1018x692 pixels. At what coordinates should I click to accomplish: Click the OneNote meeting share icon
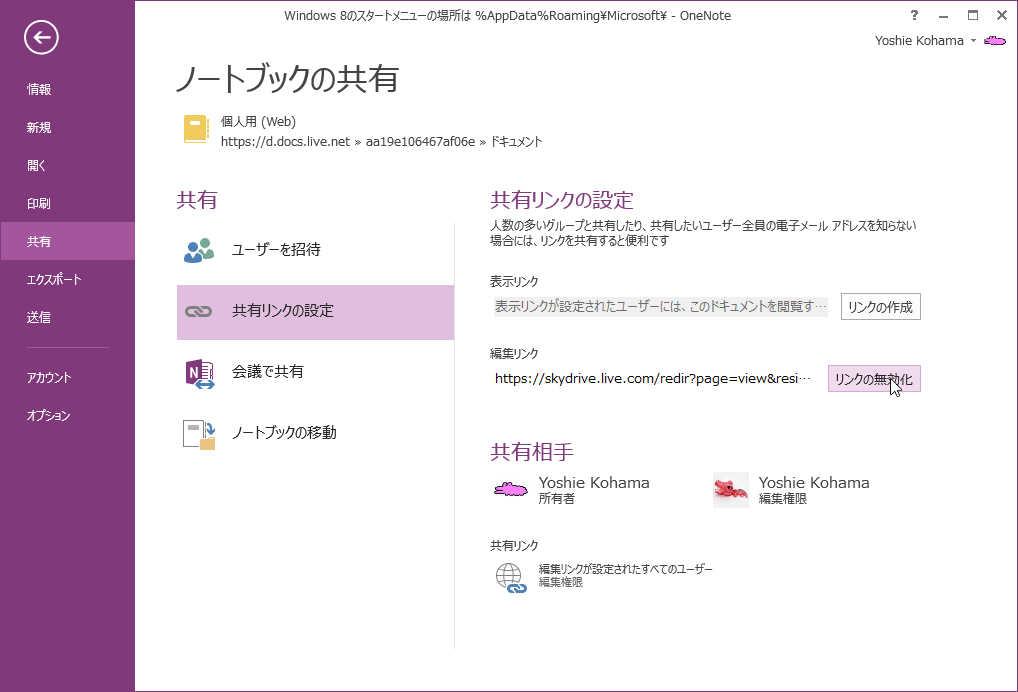coord(199,373)
